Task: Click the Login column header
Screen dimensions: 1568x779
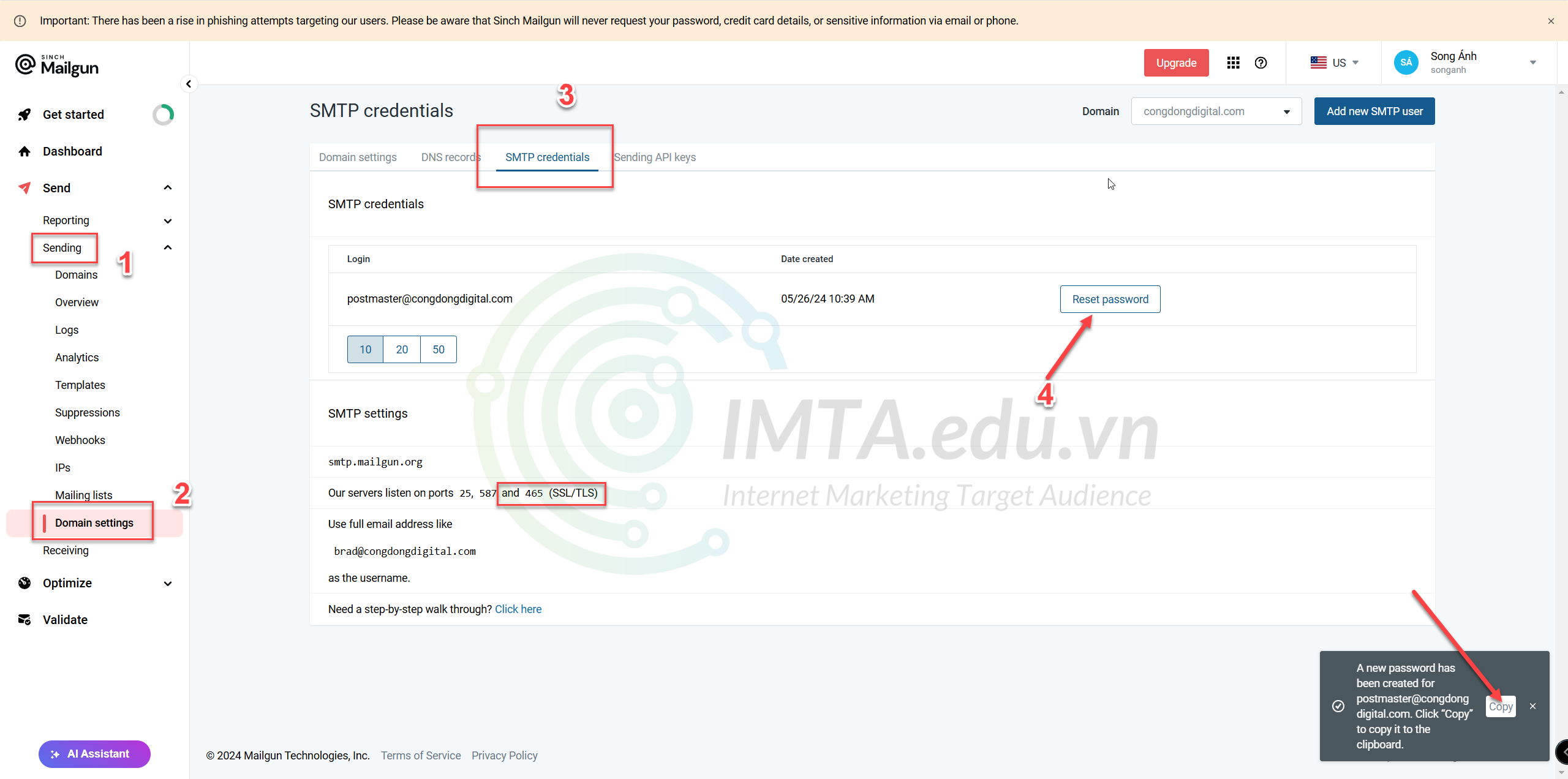Action: pyautogui.click(x=358, y=259)
